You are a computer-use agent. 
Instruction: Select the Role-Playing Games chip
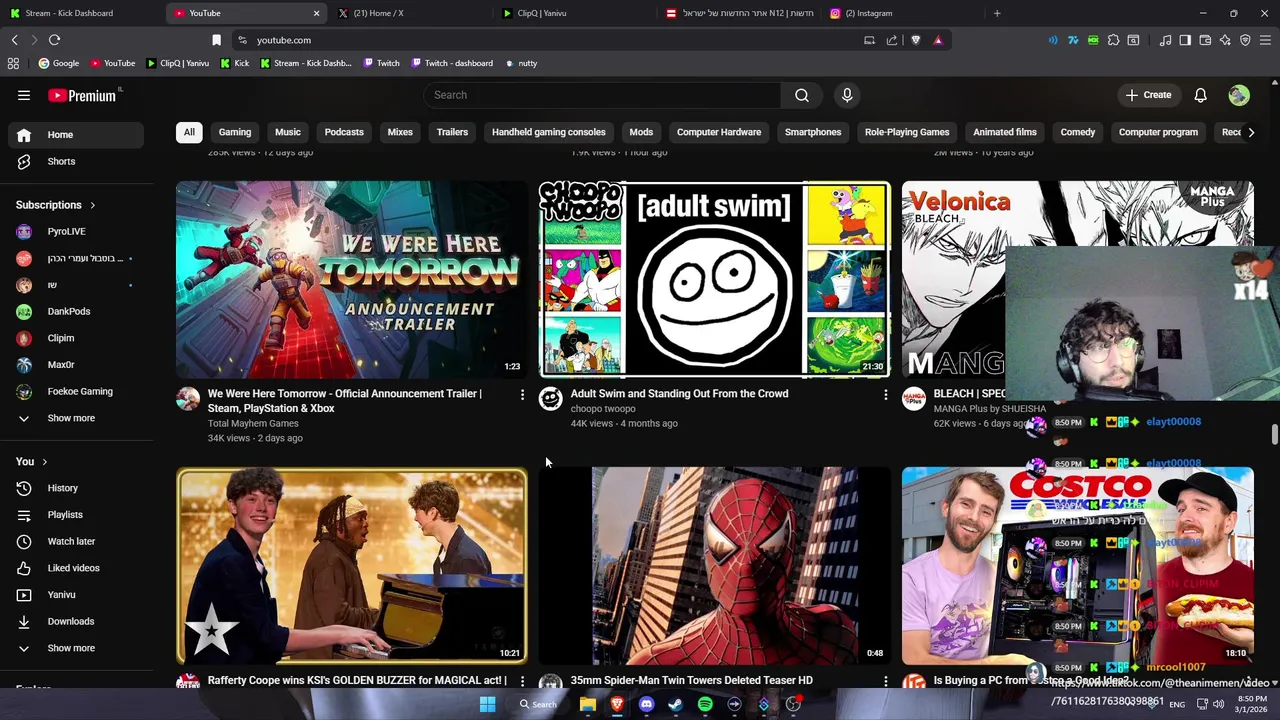tap(907, 132)
